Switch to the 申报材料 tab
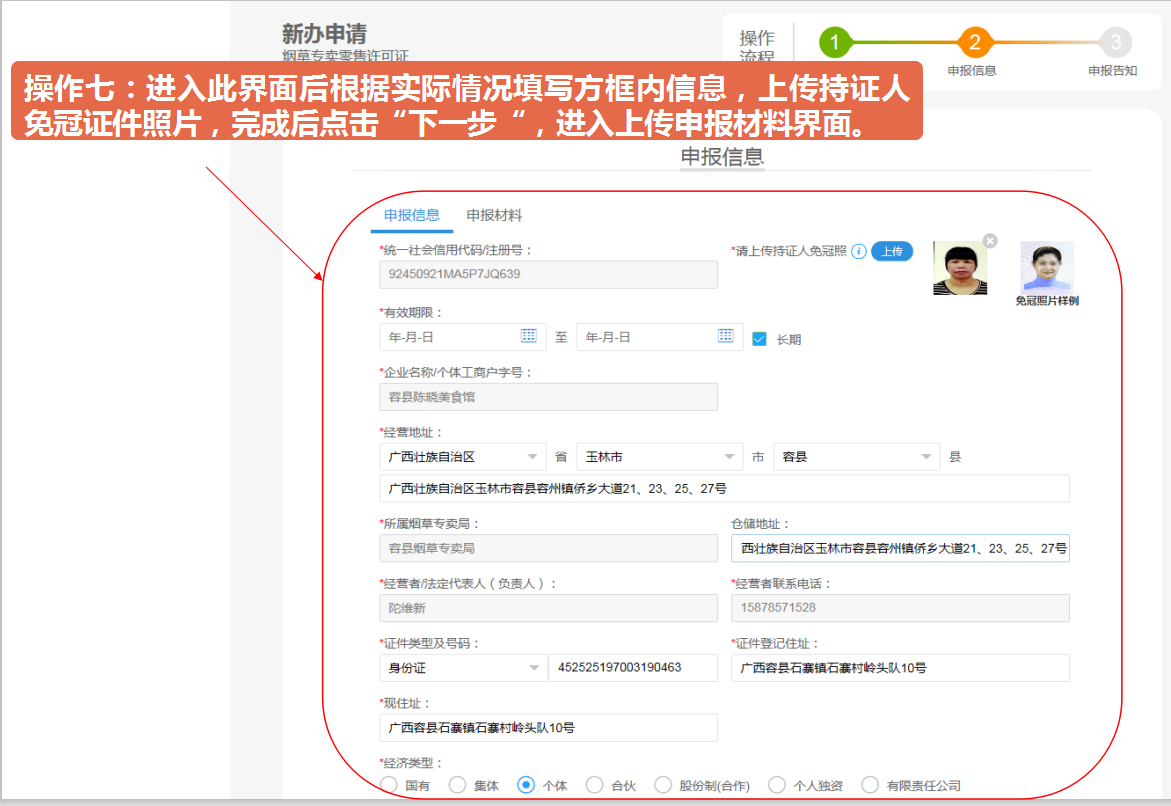This screenshot has height=806, width=1171. coord(494,216)
